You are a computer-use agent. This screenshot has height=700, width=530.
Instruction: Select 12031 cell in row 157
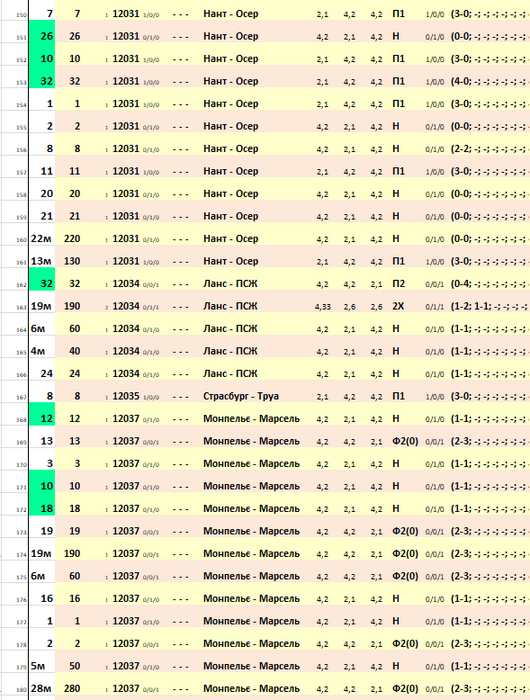click(126, 171)
